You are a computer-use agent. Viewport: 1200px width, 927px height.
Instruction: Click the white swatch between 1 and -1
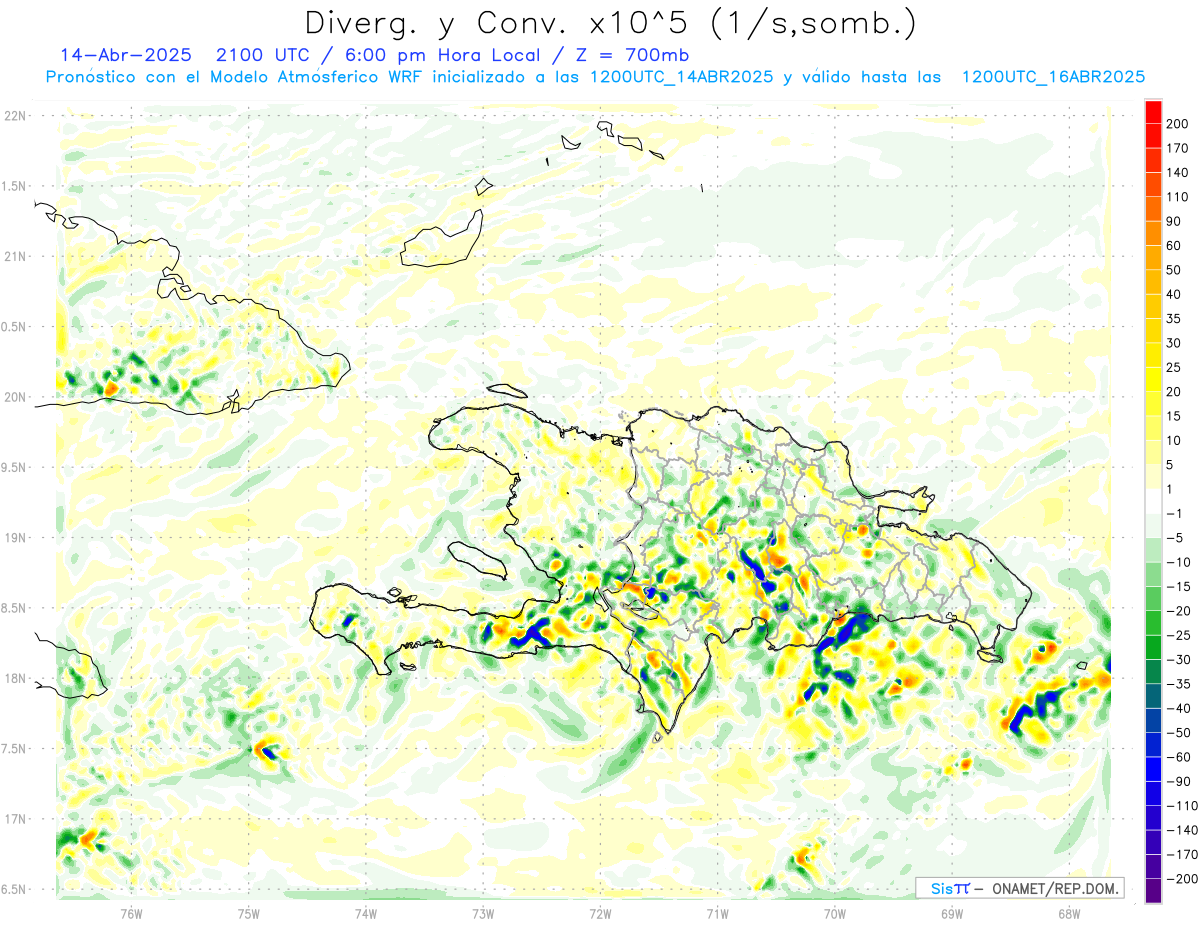[x=1153, y=501]
